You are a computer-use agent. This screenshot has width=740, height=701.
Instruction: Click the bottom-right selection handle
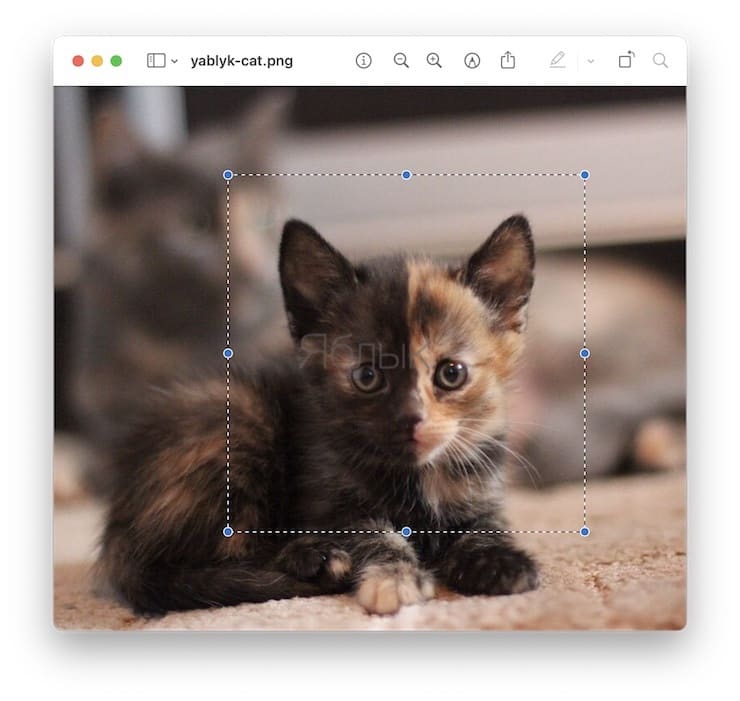click(585, 532)
